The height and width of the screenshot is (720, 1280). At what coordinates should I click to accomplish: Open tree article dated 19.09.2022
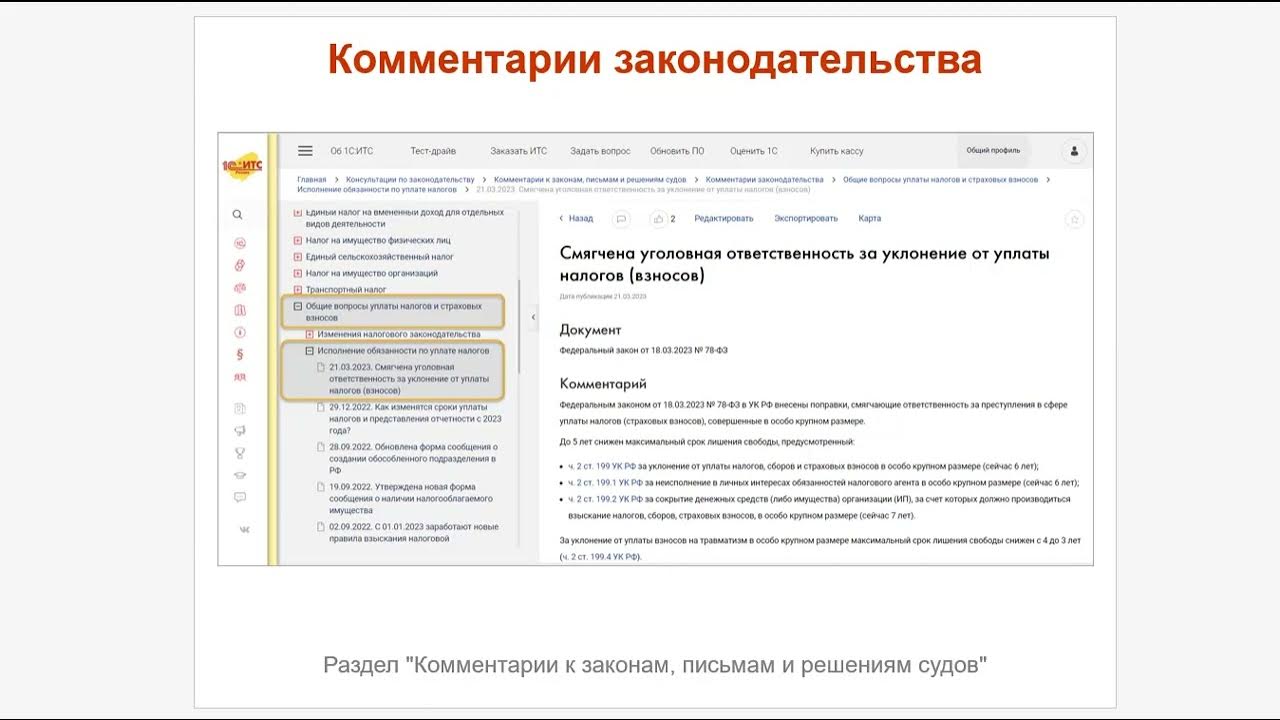coord(410,498)
